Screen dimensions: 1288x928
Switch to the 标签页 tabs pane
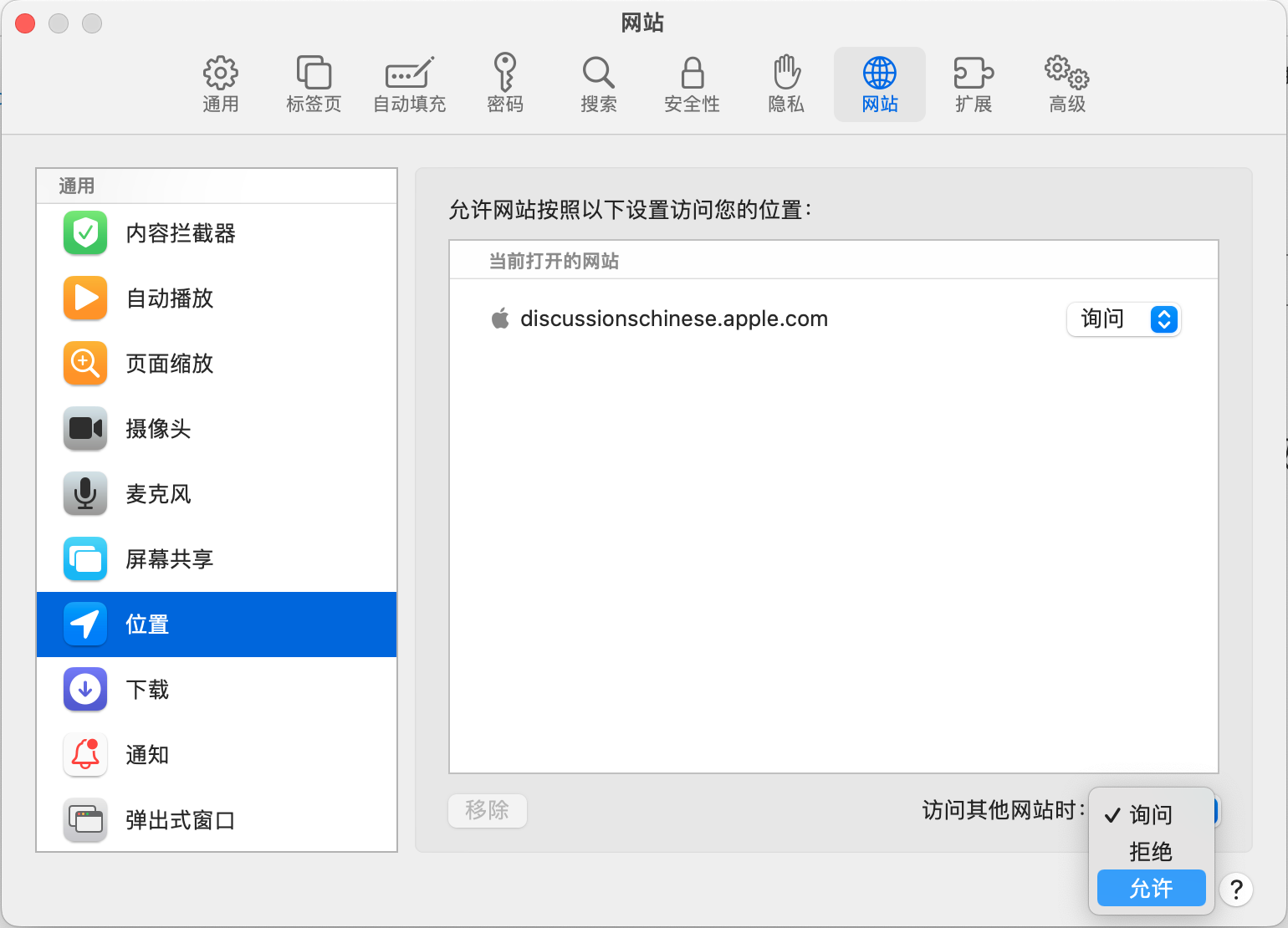(x=314, y=84)
